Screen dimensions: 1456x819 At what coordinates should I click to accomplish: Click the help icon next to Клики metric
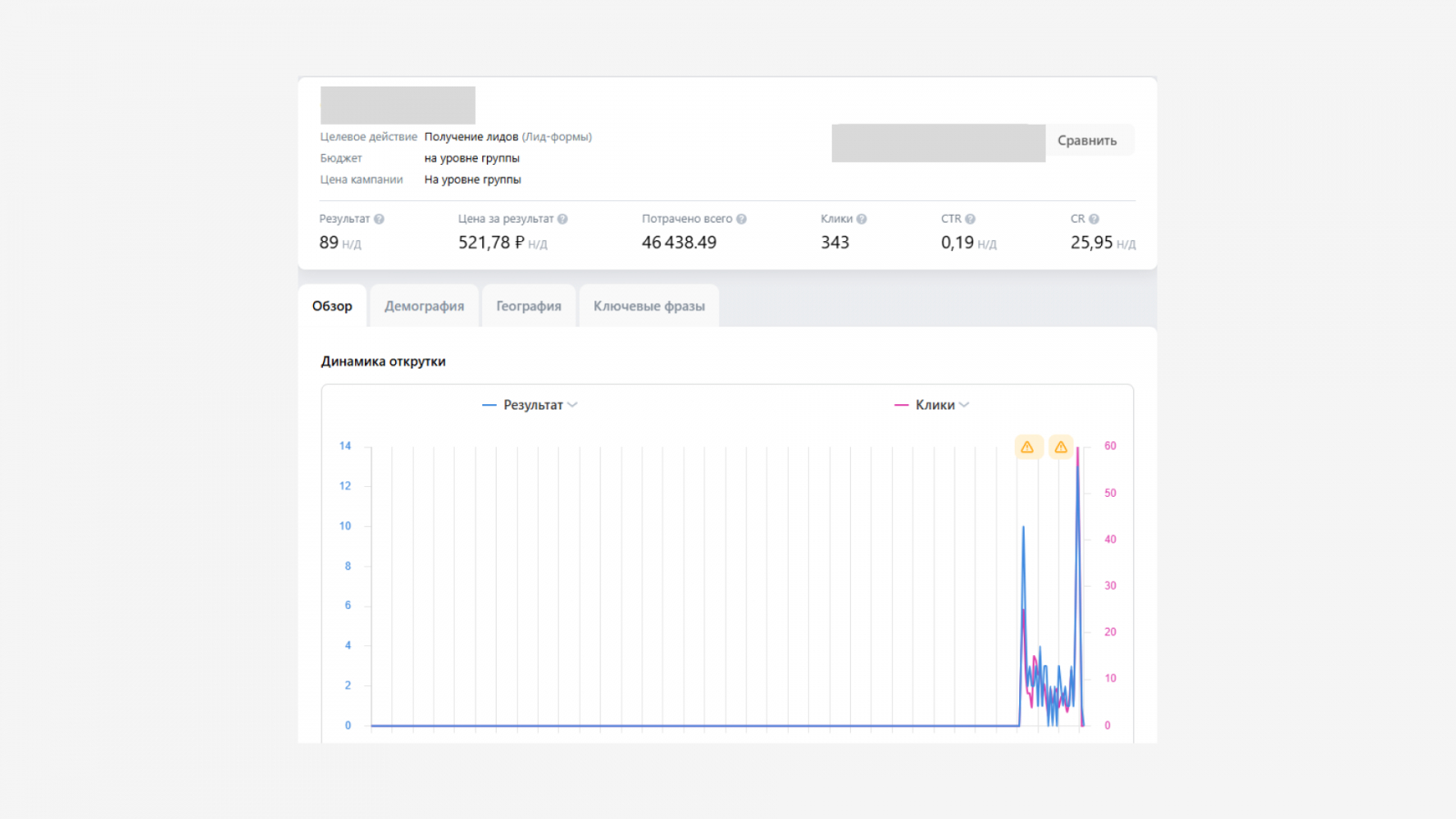(x=862, y=219)
